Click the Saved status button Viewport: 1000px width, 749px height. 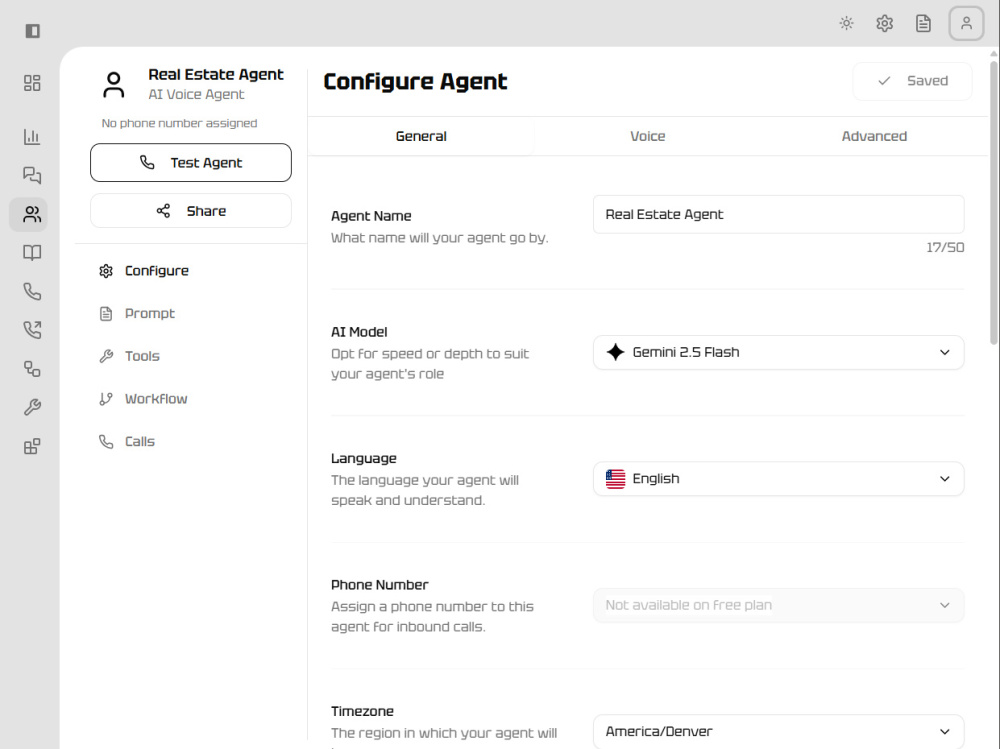pyautogui.click(x=913, y=81)
